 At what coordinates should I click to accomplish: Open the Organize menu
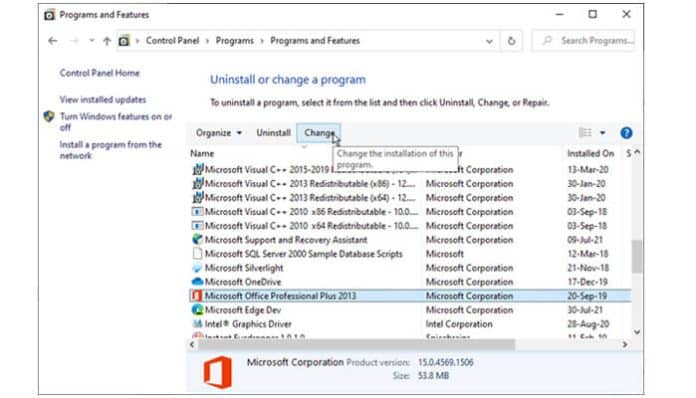pyautogui.click(x=219, y=133)
